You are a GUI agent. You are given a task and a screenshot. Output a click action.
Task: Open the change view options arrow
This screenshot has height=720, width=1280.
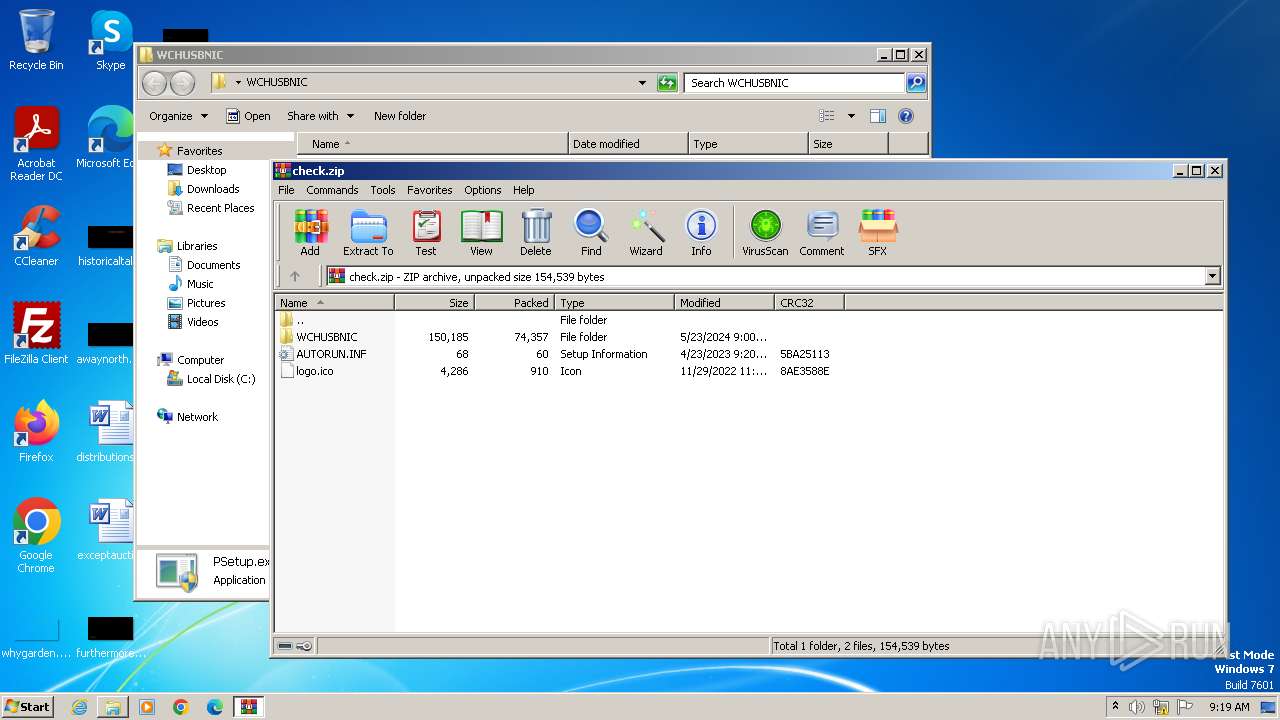coord(851,116)
